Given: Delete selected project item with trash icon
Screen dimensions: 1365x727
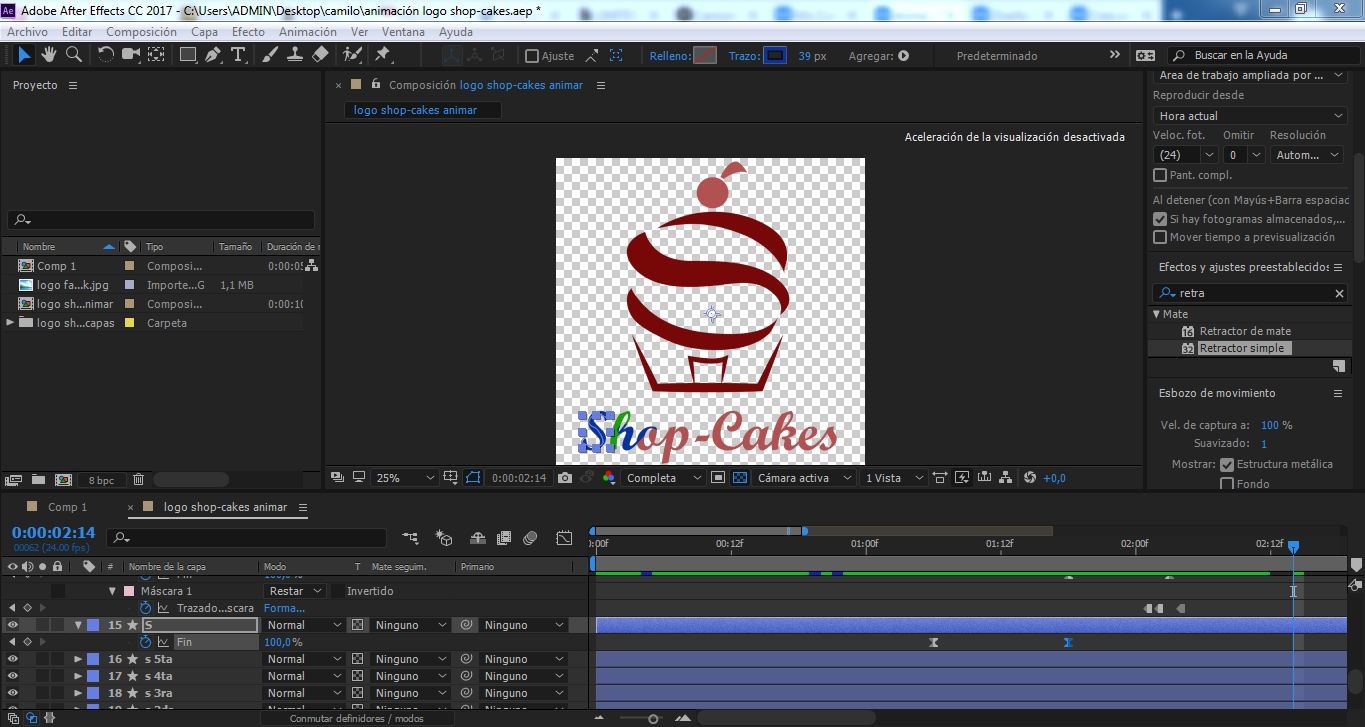Looking at the screenshot, I should pyautogui.click(x=139, y=480).
